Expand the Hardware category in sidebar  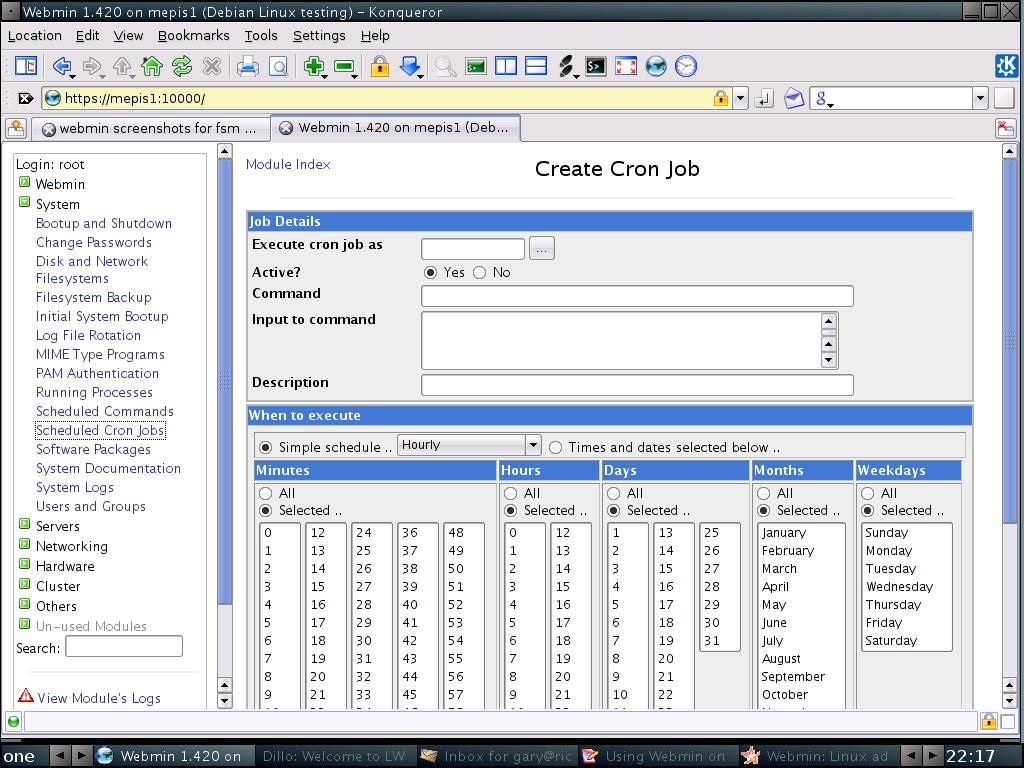[24, 564]
